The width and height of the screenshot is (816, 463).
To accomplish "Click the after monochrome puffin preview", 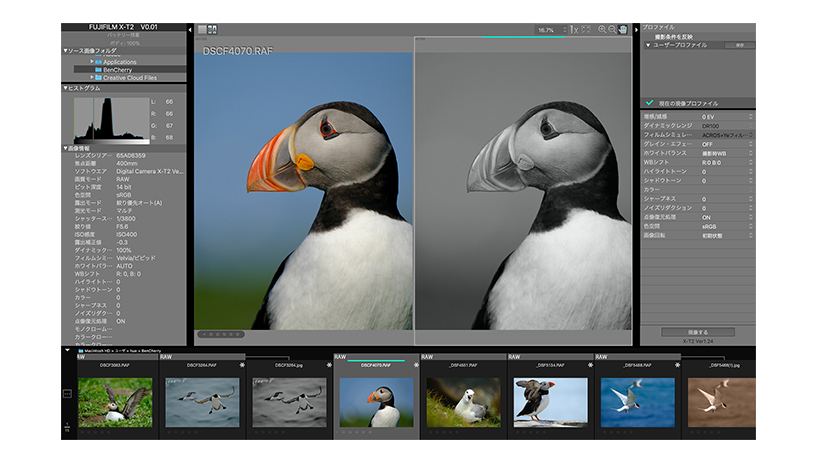I will (523, 191).
